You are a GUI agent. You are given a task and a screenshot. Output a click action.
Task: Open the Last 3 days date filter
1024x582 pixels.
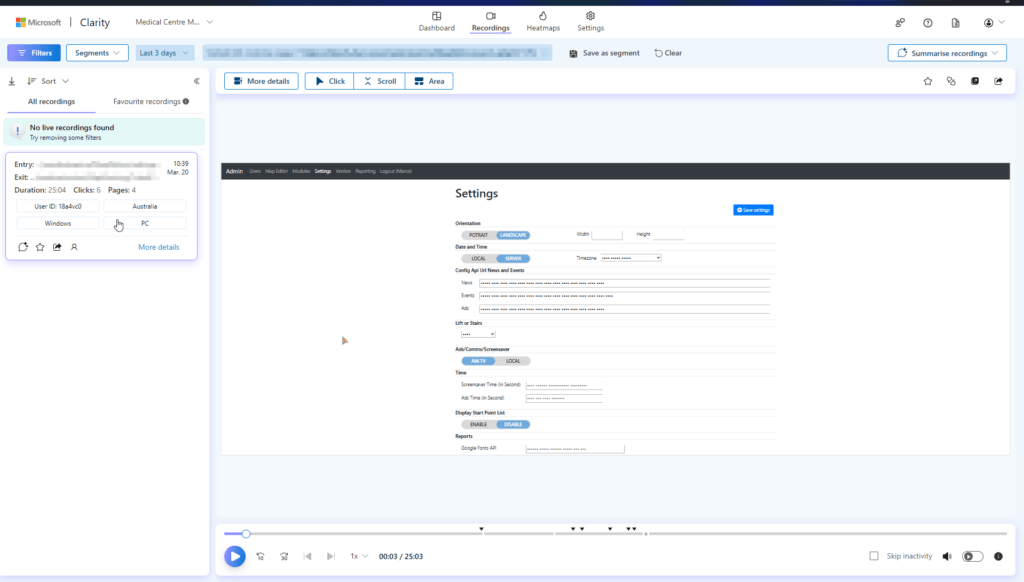pos(164,52)
